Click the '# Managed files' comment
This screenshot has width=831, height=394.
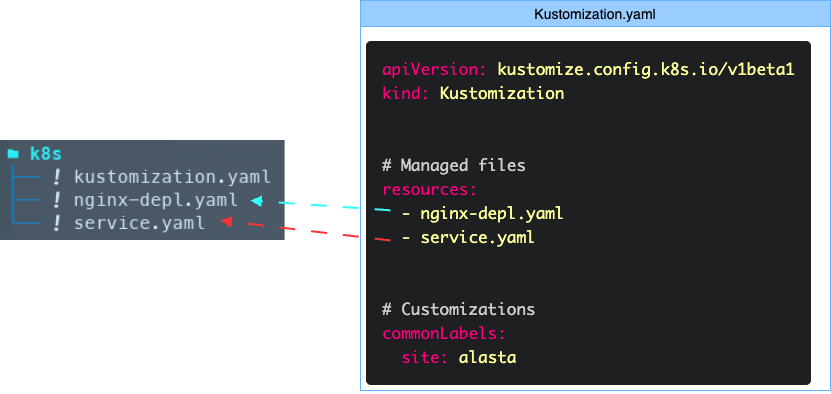[454, 165]
